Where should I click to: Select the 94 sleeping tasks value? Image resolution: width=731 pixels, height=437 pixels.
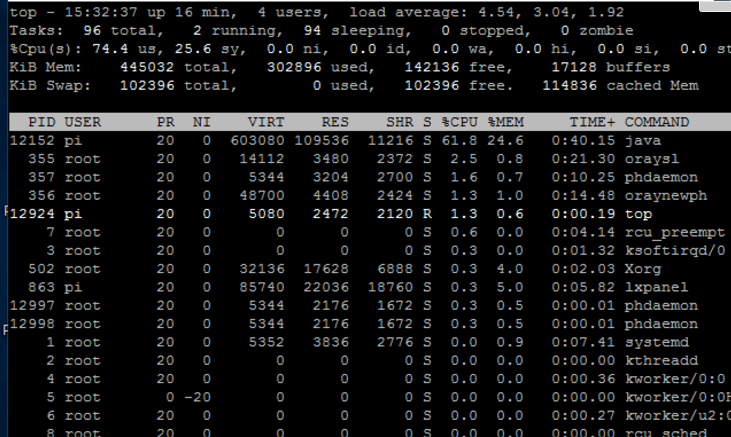coord(312,31)
